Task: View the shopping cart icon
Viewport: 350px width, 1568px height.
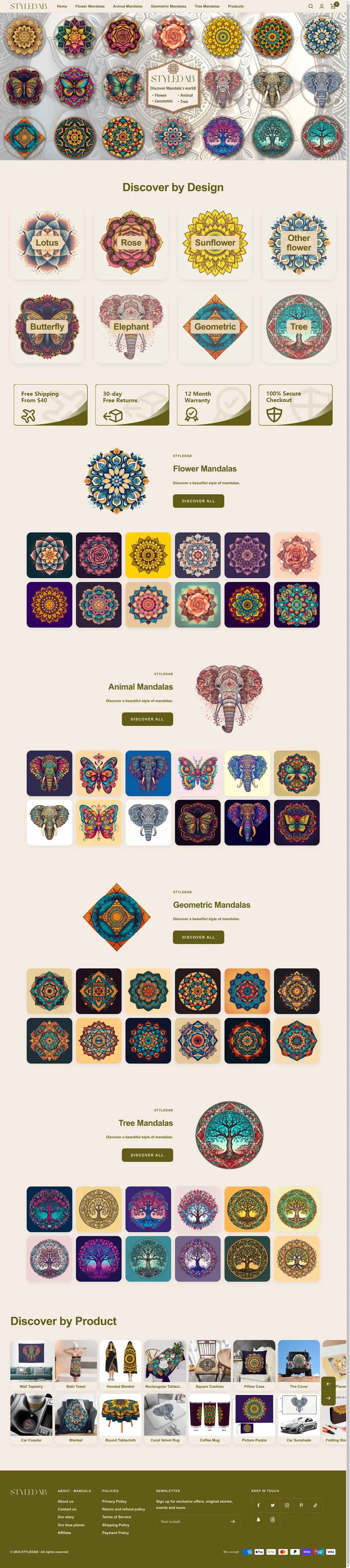Action: (x=333, y=6)
